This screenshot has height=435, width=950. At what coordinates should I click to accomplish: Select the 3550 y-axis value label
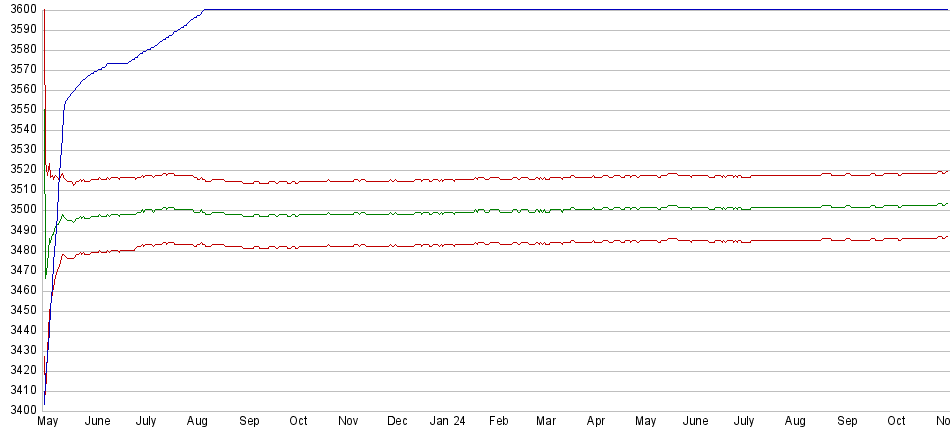point(20,109)
